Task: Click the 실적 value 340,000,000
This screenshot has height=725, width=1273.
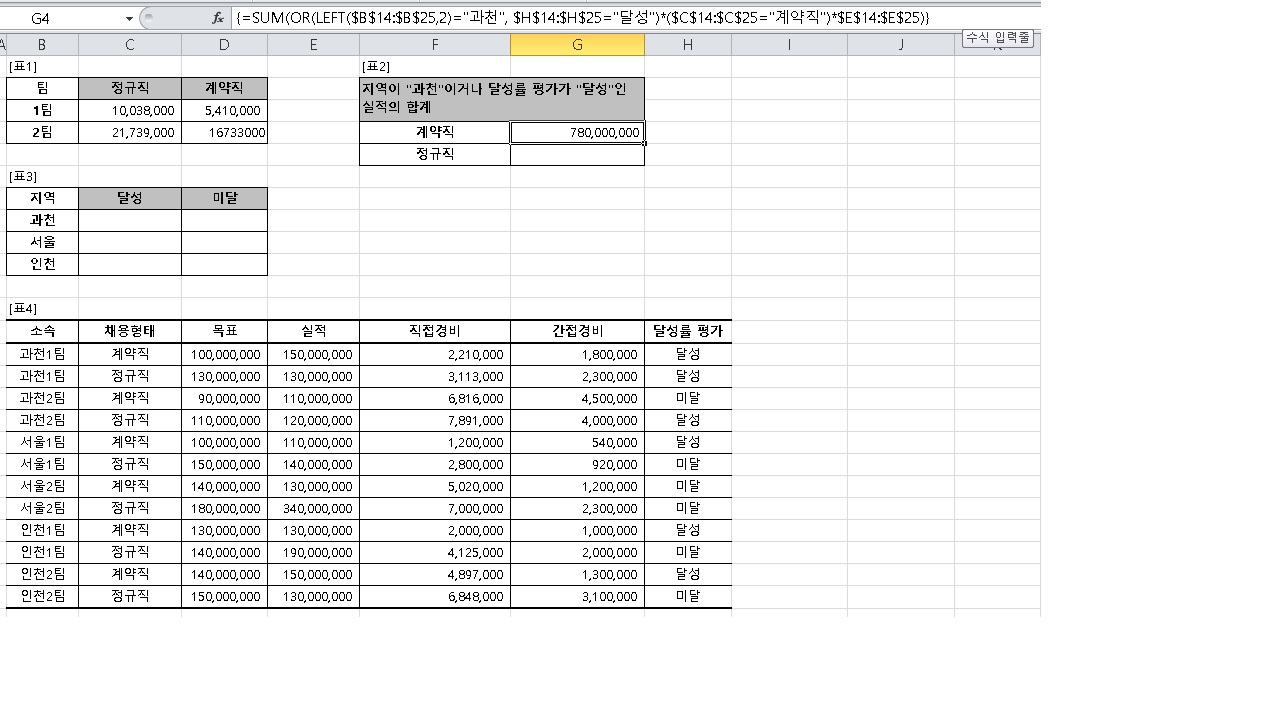Action: coord(313,508)
